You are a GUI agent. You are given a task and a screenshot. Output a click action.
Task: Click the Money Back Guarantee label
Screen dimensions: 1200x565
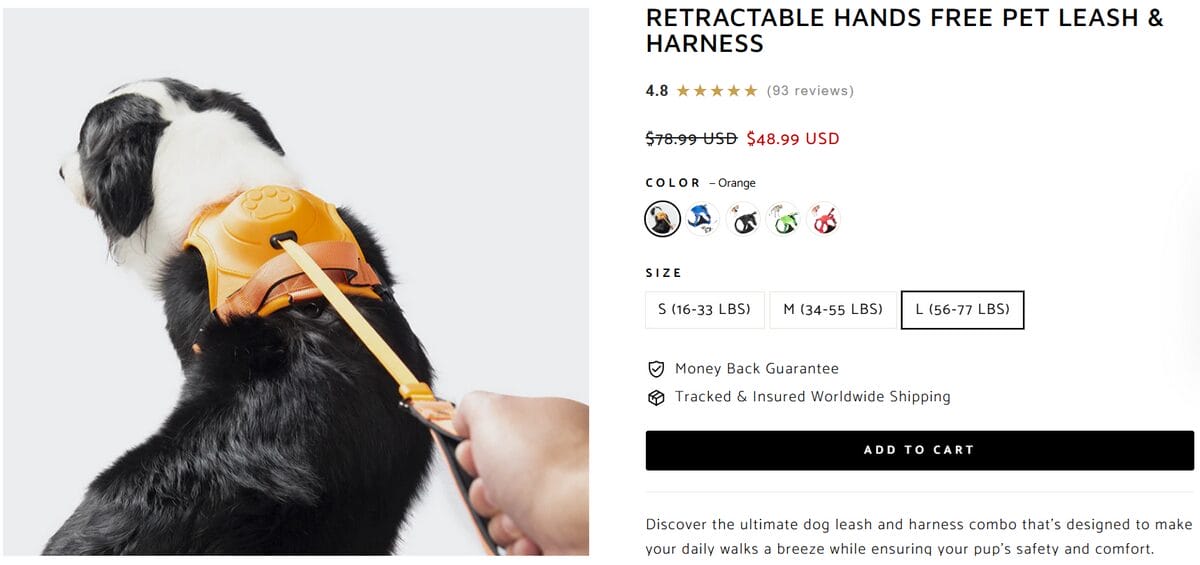tap(757, 369)
